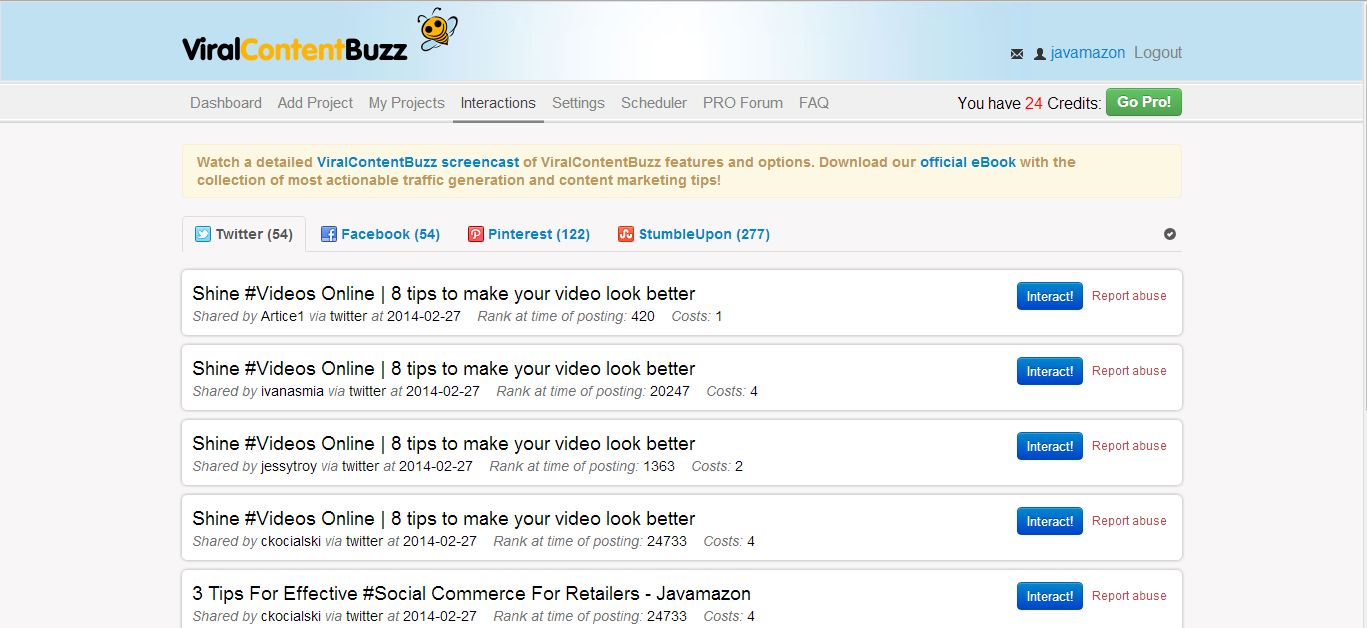Click Interact! for ckocialski's Shine #Videos post

pos(1050,521)
